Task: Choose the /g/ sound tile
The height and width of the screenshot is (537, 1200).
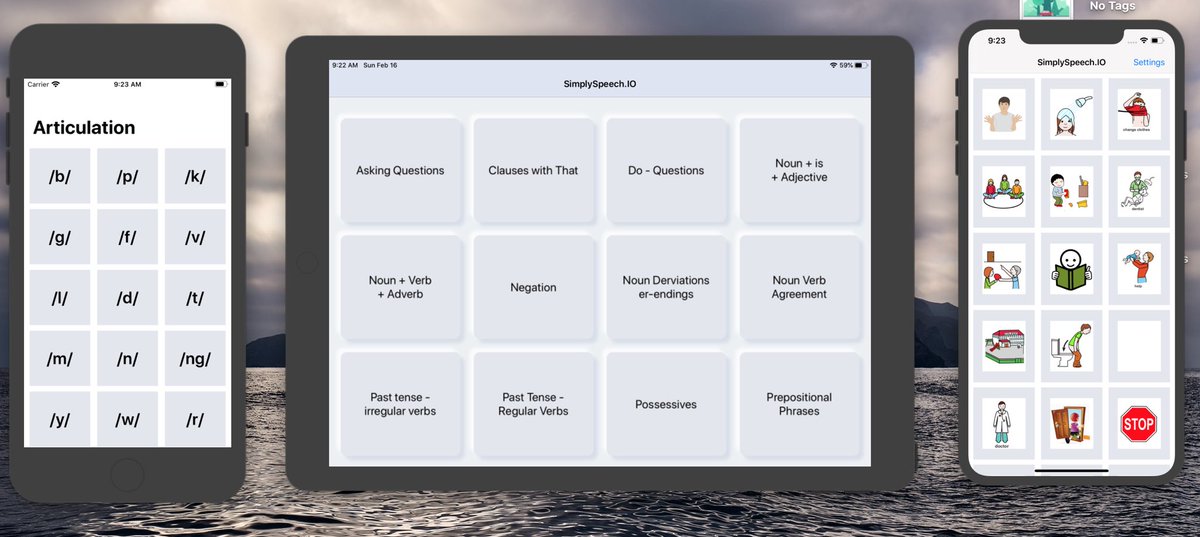Action: click(60, 238)
